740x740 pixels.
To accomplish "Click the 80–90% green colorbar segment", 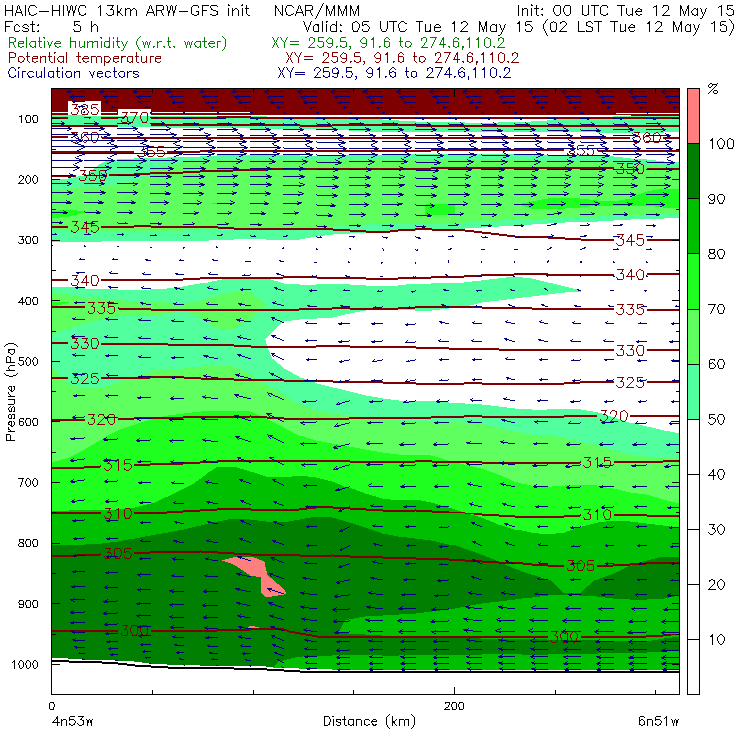I will 693,226.
